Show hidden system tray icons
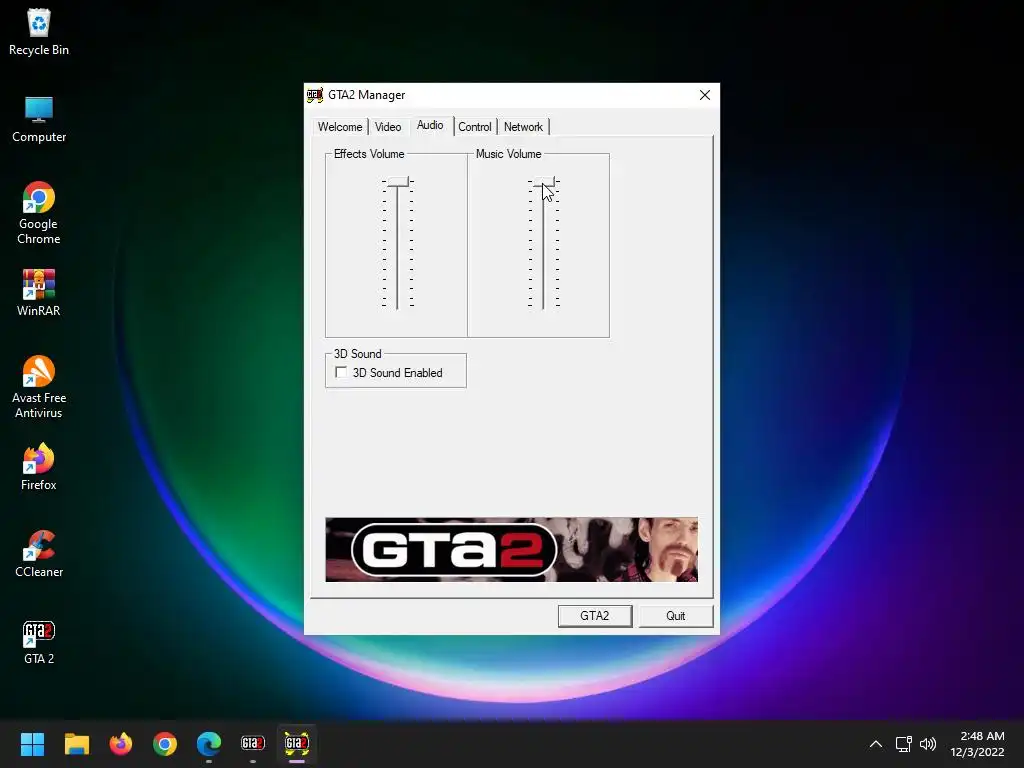 pyautogui.click(x=876, y=744)
